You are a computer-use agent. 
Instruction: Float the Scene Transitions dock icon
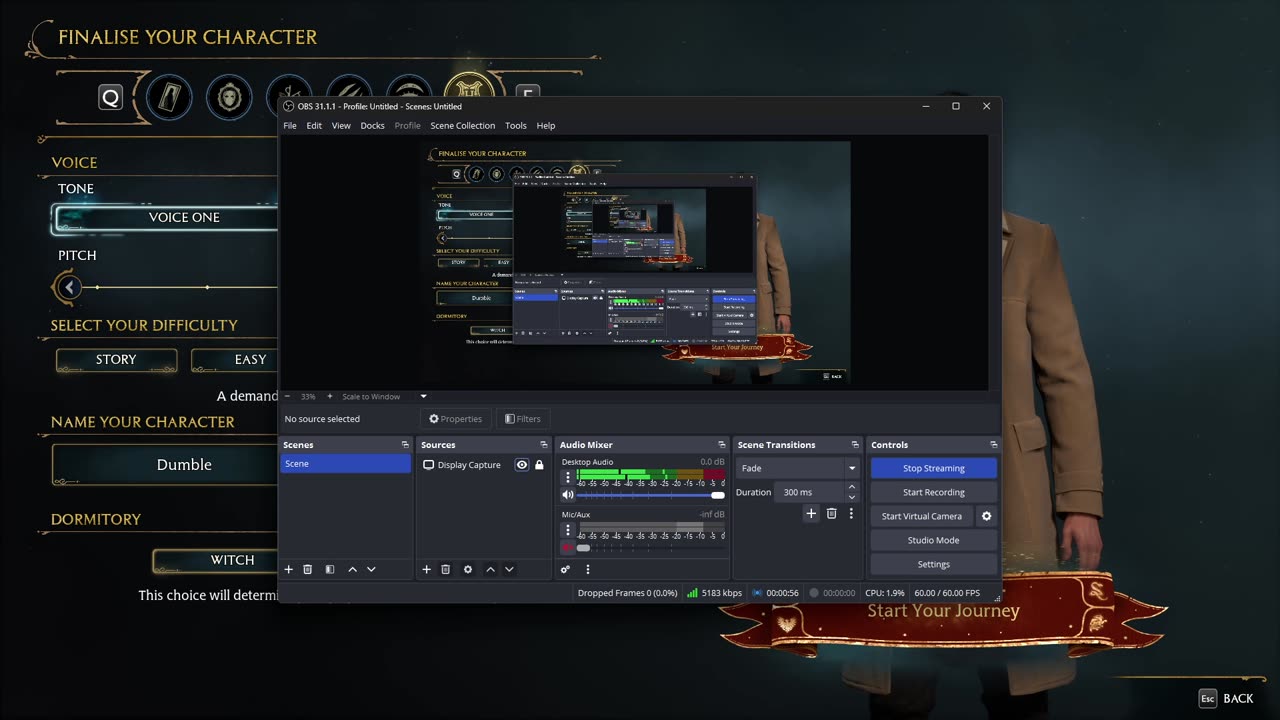tap(854, 445)
